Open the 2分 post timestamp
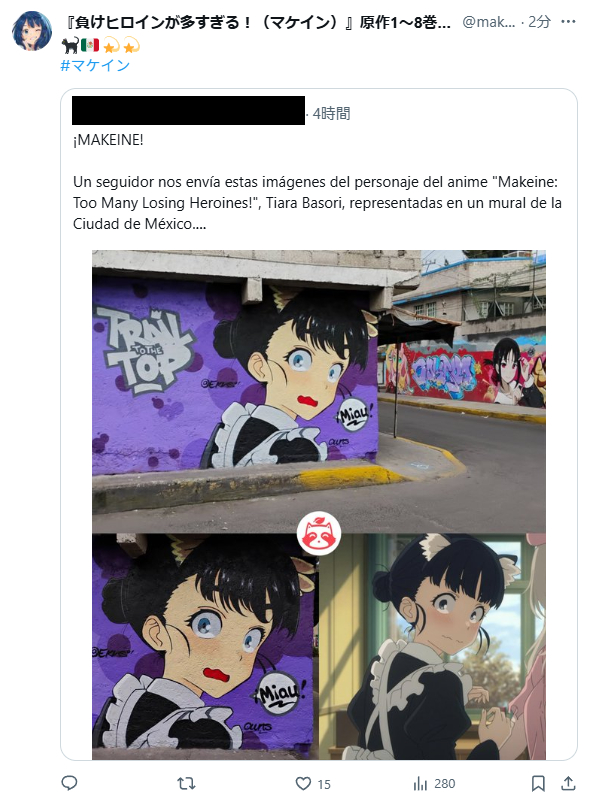The height and width of the screenshot is (798, 590). [539, 22]
